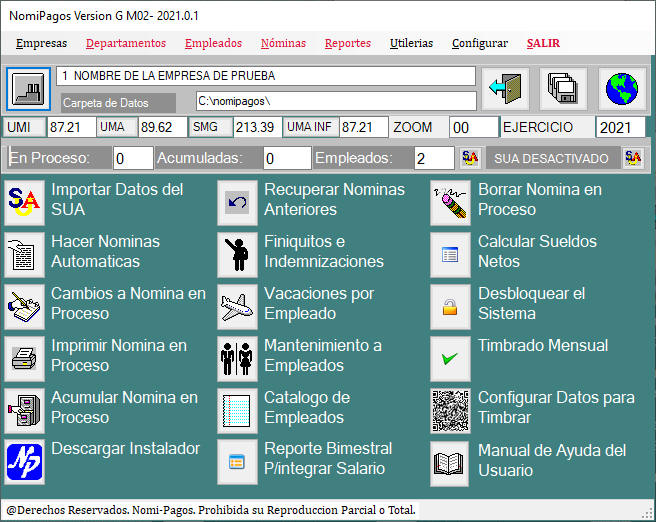Open Vacaciones por Empleado airplane icon
656x522 pixels.
(238, 304)
